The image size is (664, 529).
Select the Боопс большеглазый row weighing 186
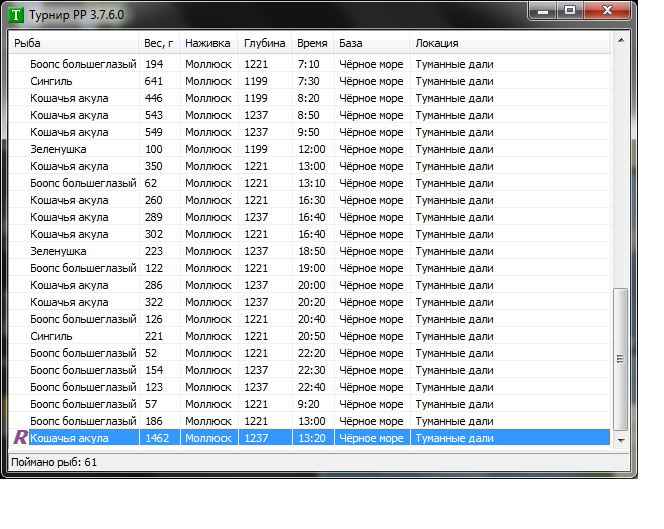(x=310, y=421)
